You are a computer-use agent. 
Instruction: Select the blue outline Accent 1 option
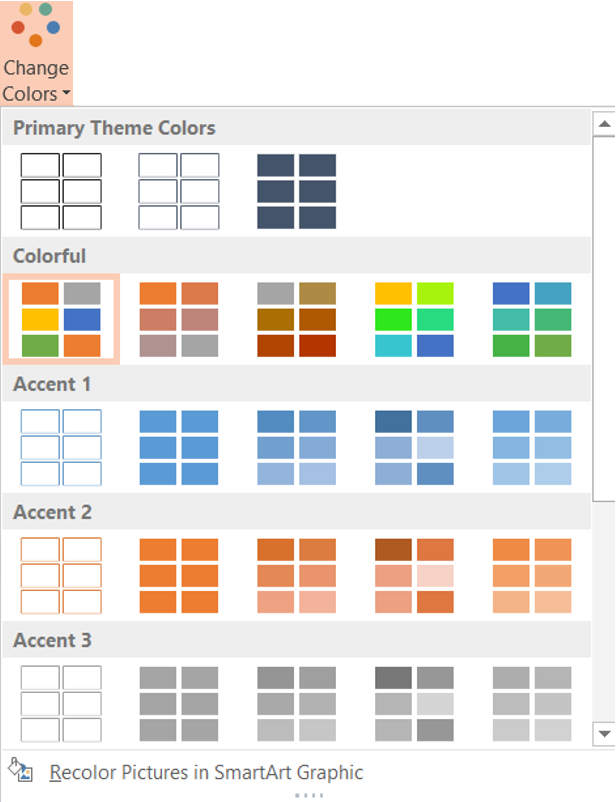61,448
